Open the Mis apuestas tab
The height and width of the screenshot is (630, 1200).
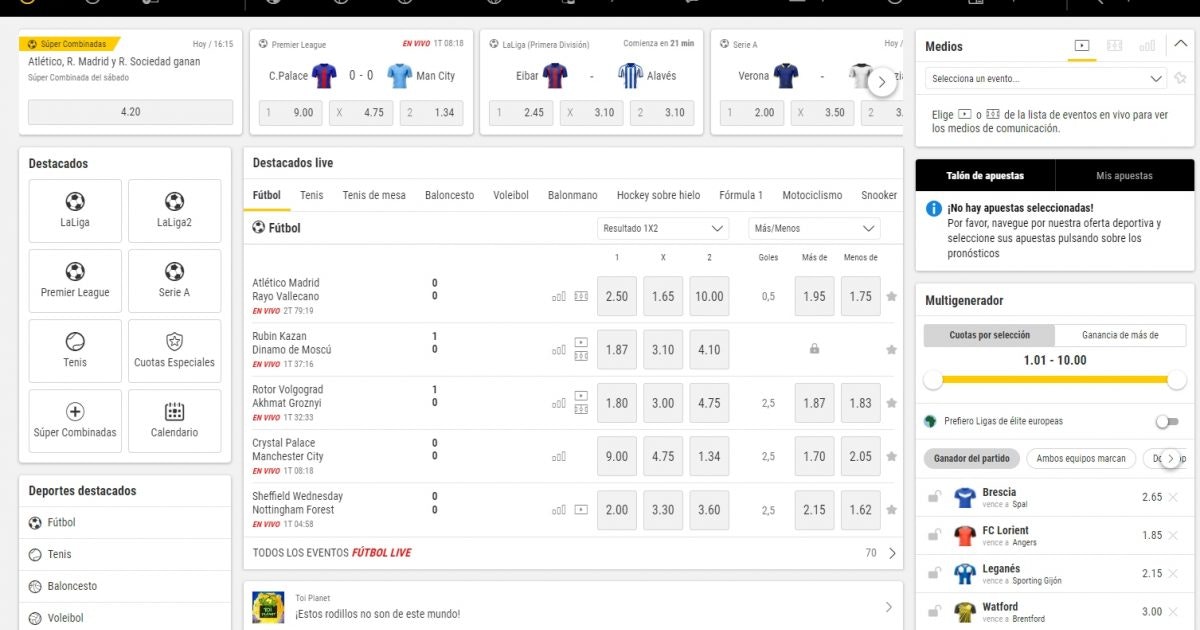(x=1124, y=176)
